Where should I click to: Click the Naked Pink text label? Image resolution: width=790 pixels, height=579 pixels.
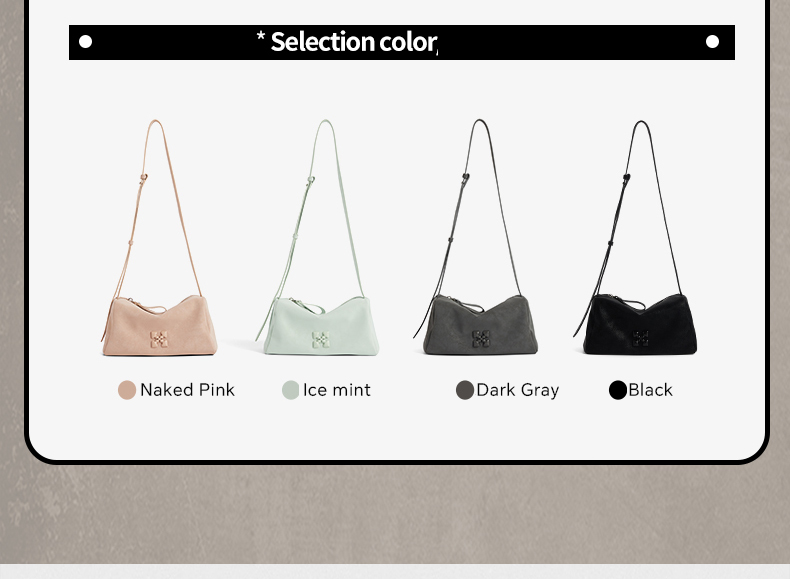tap(187, 390)
